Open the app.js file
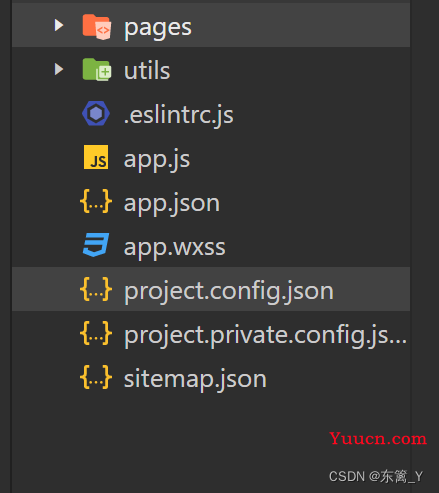 [157, 160]
